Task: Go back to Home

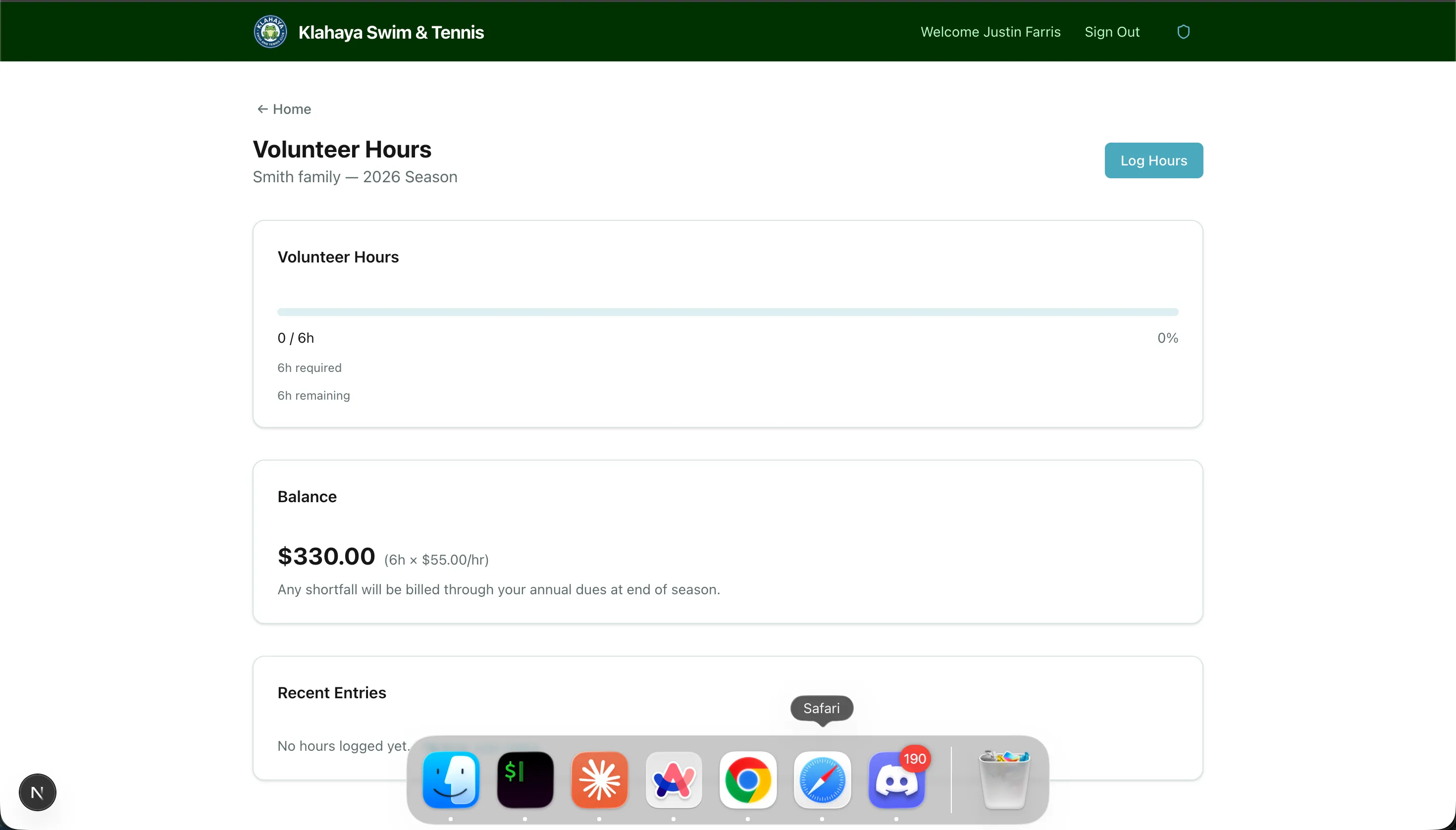Action: [x=283, y=109]
